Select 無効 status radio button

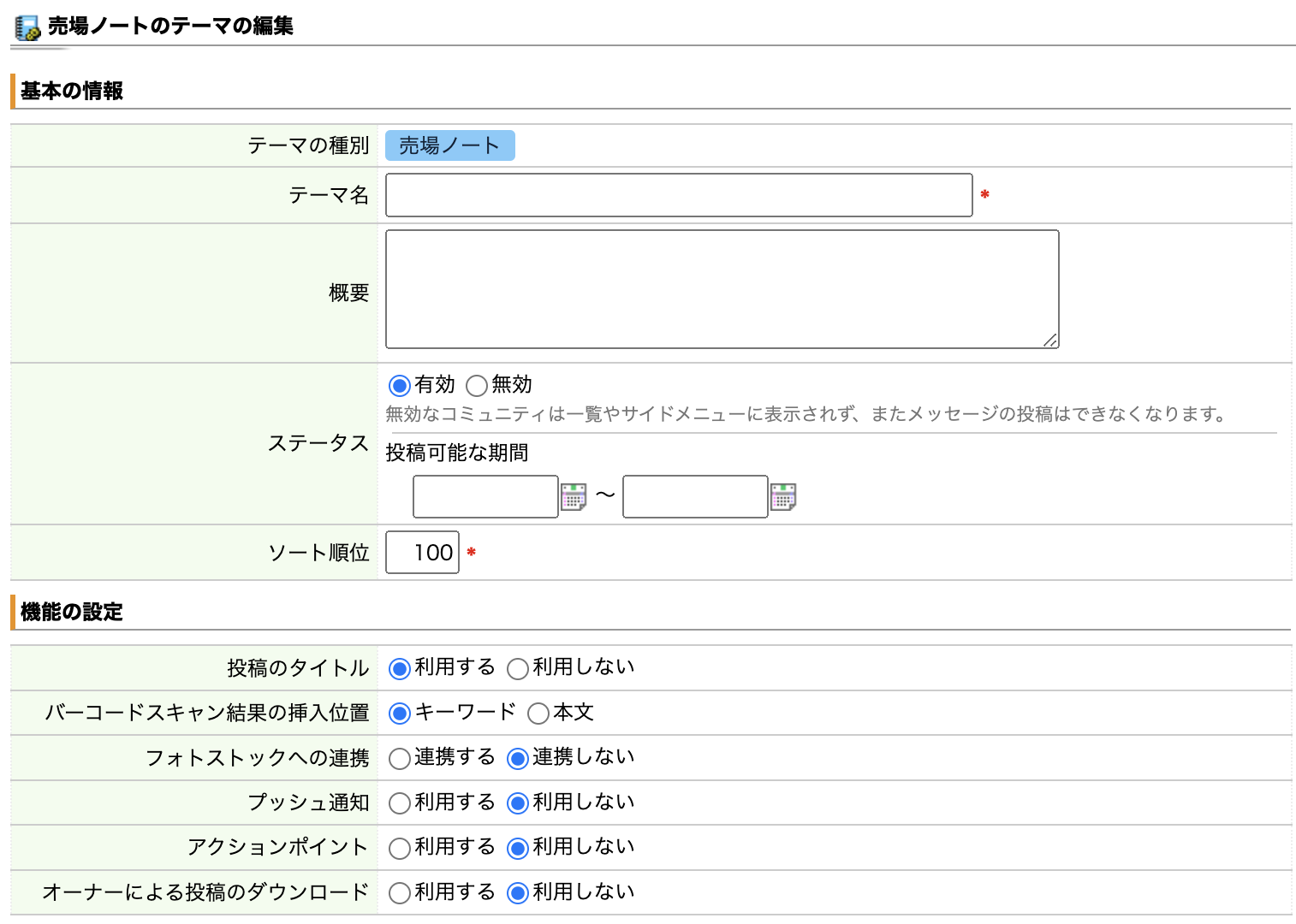tap(477, 386)
